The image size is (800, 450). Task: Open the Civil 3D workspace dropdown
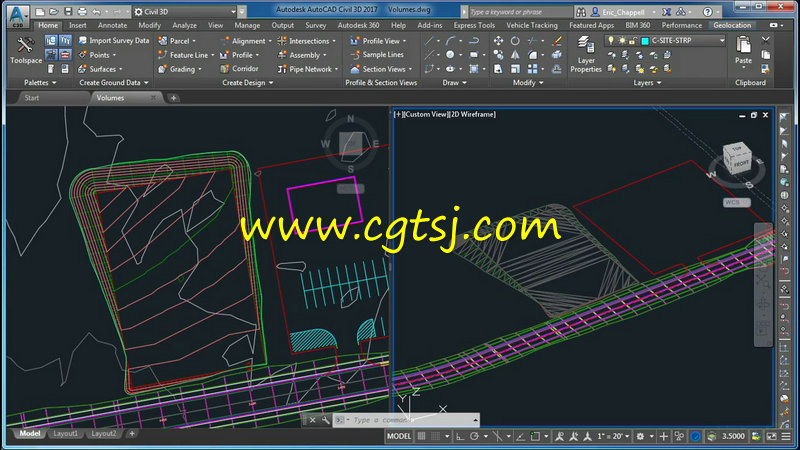pos(185,11)
